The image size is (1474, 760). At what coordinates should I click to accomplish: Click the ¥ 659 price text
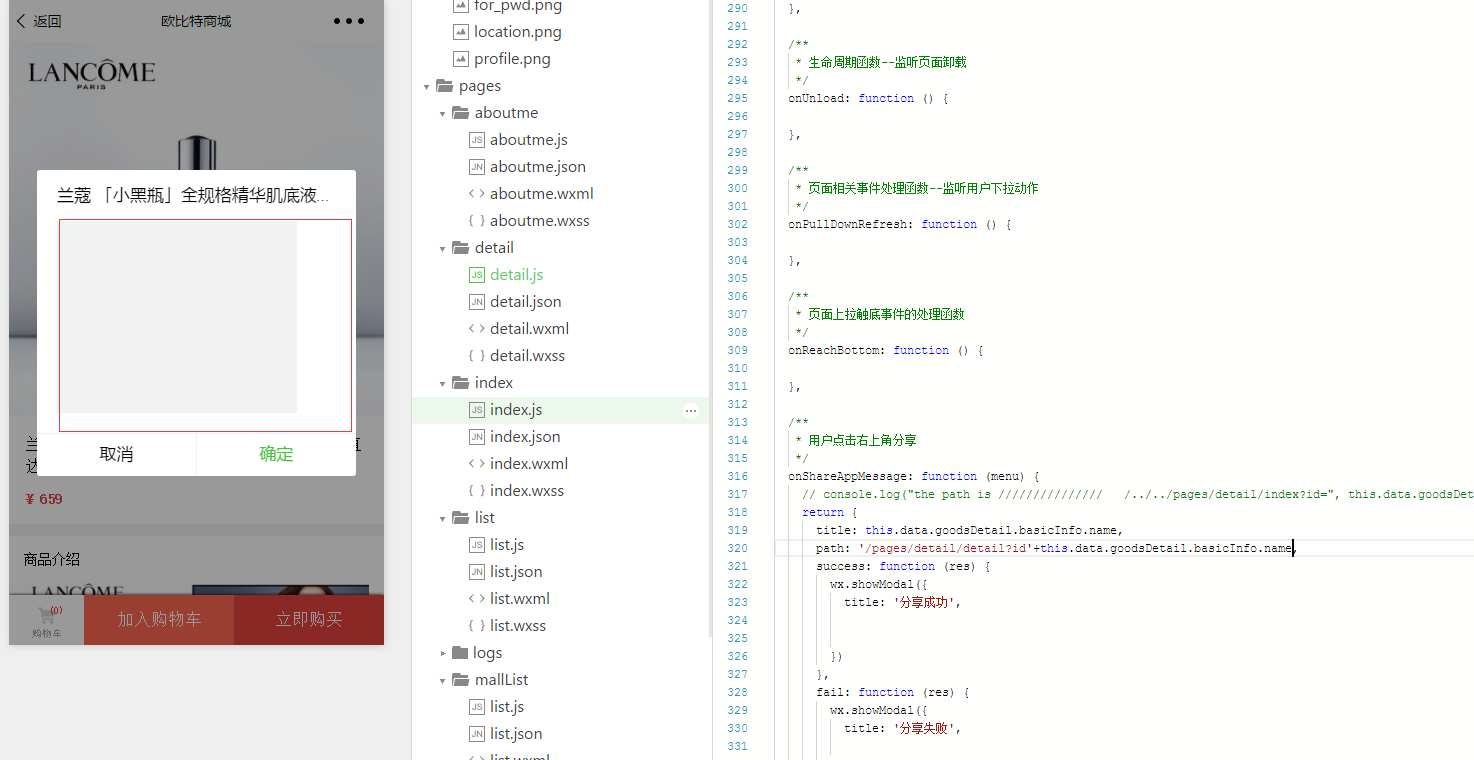pyautogui.click(x=44, y=499)
